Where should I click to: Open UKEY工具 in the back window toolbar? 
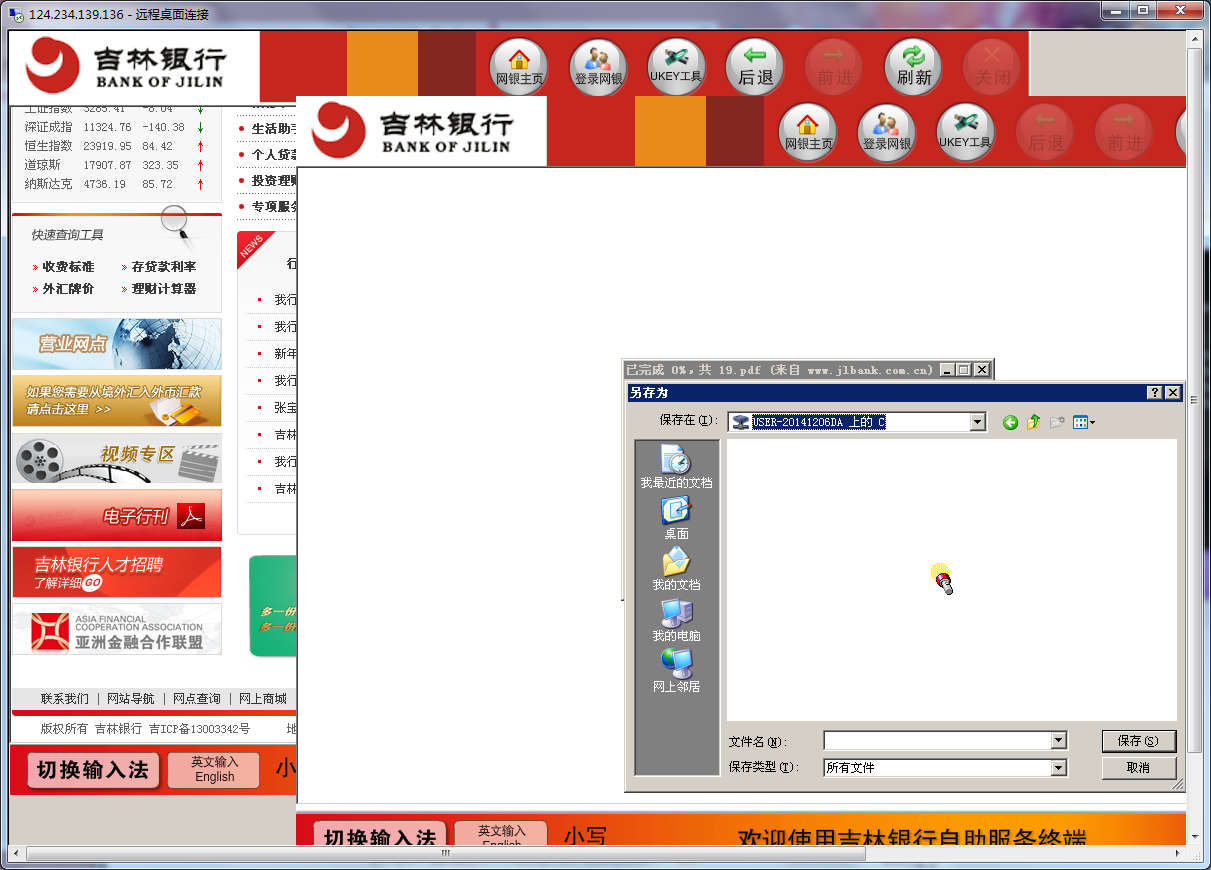pos(677,66)
